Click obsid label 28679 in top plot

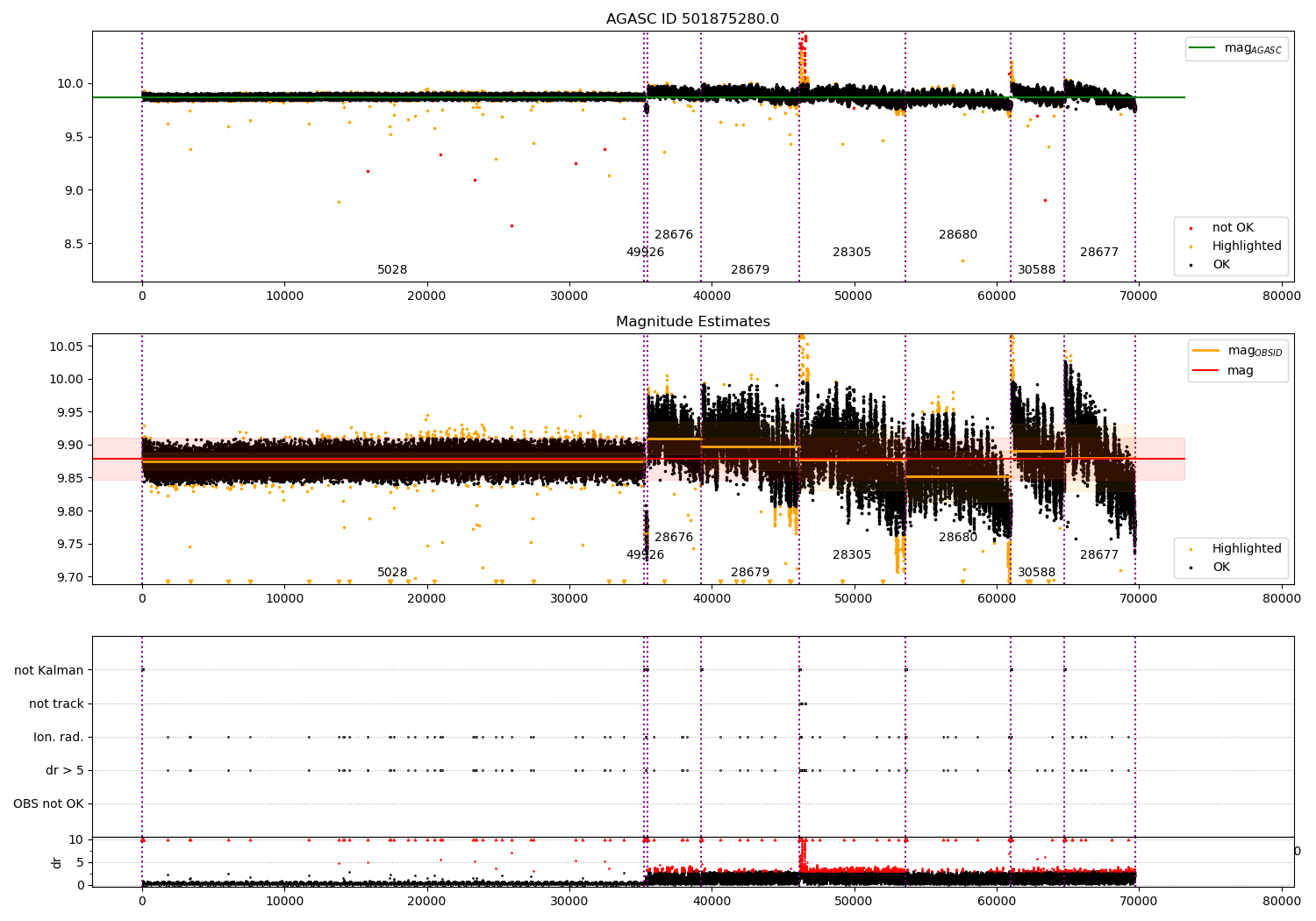click(750, 270)
